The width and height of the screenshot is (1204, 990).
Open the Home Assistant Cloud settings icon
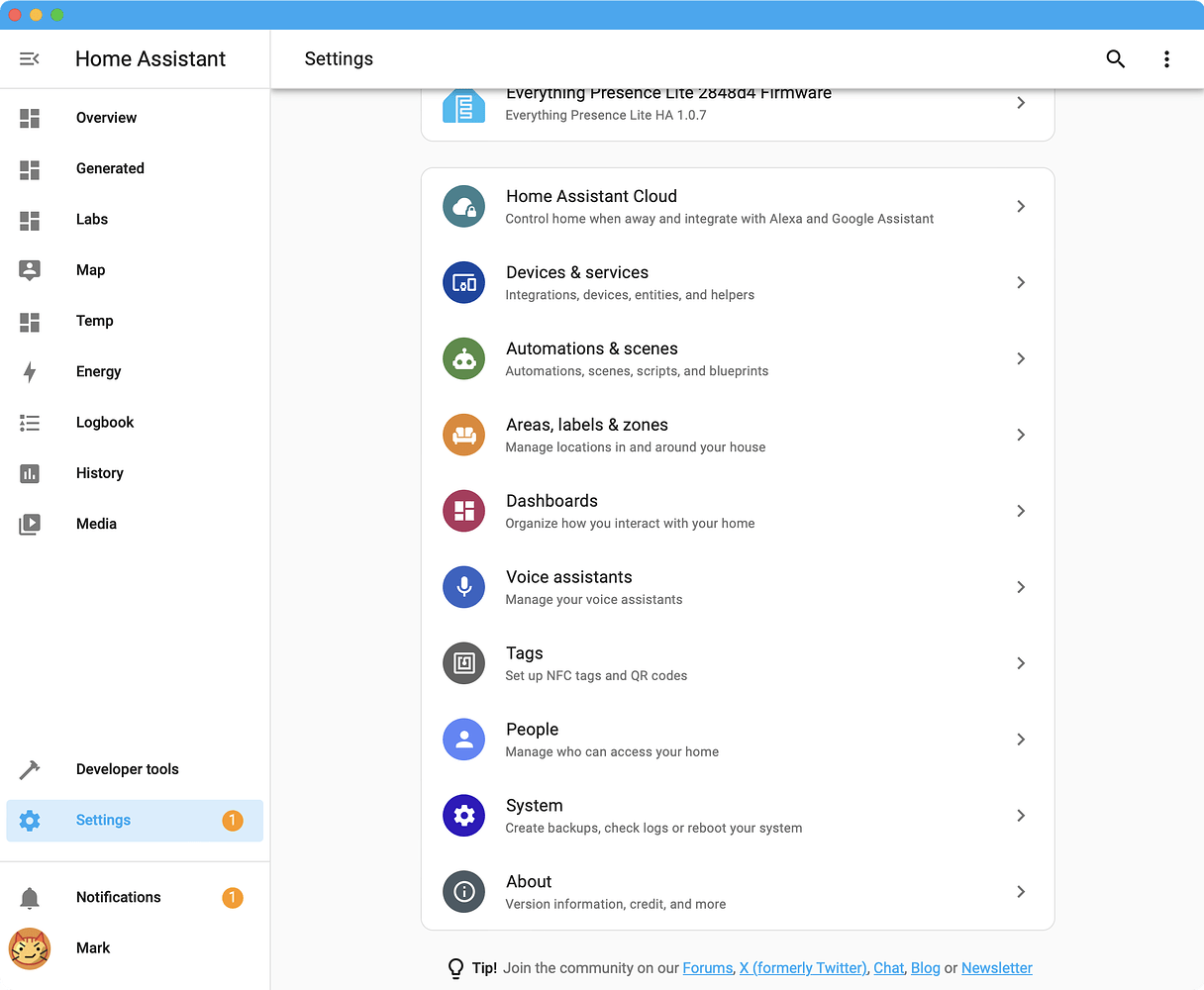pyautogui.click(x=463, y=206)
